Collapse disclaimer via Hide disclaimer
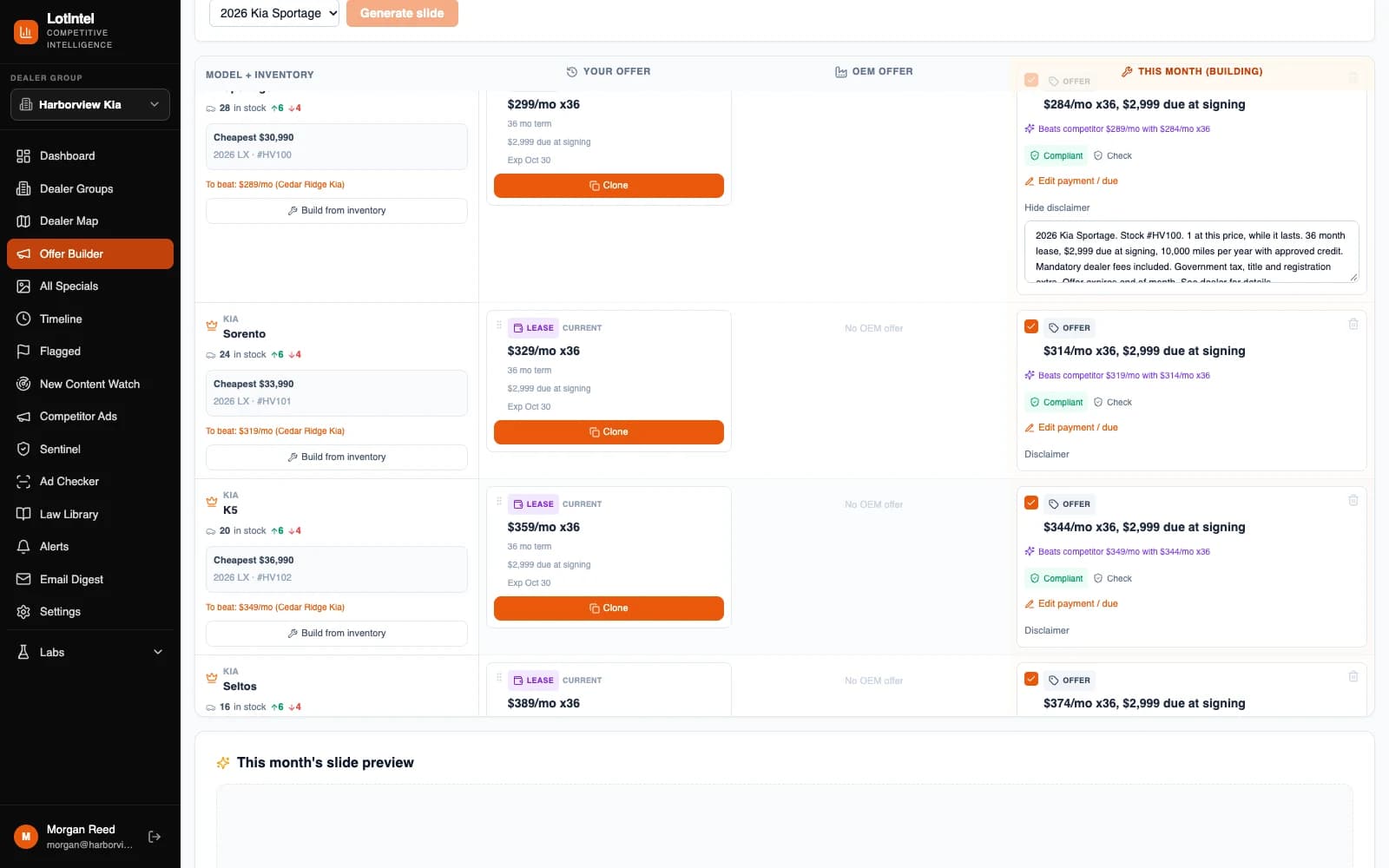This screenshot has width=1389, height=868. [1057, 207]
